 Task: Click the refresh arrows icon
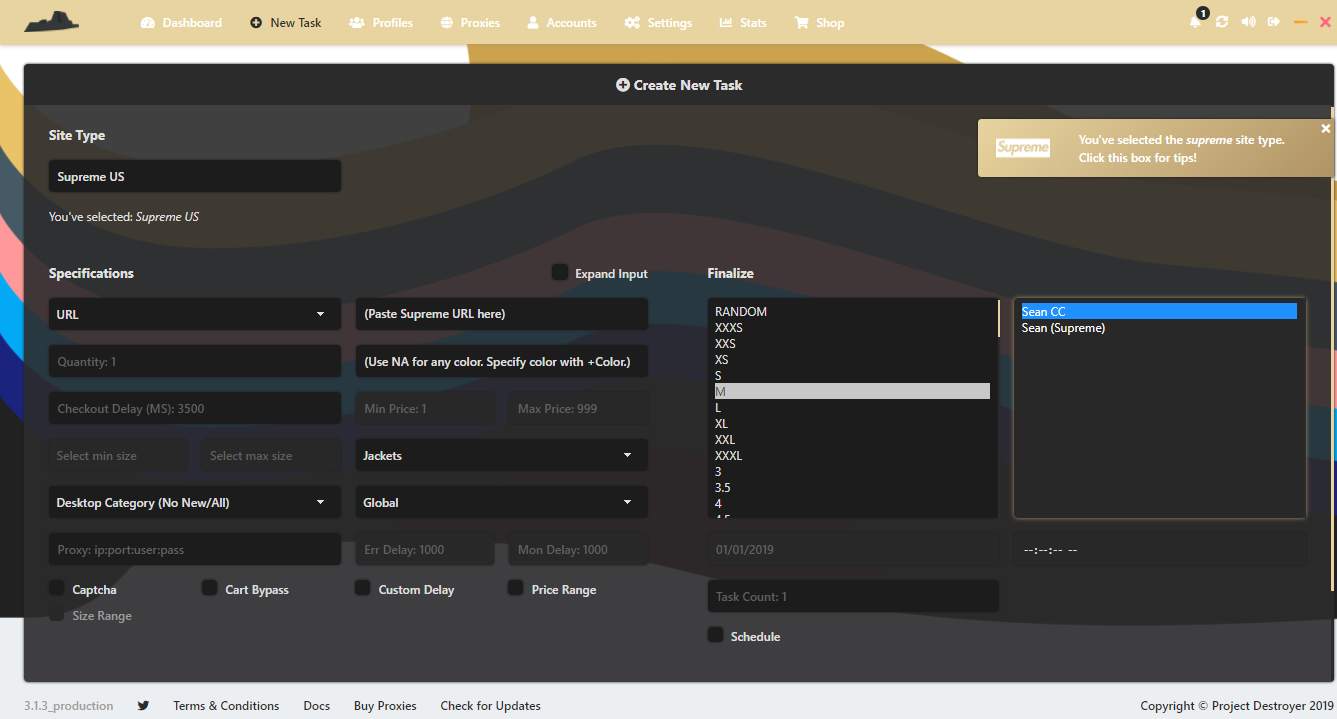click(x=1222, y=22)
